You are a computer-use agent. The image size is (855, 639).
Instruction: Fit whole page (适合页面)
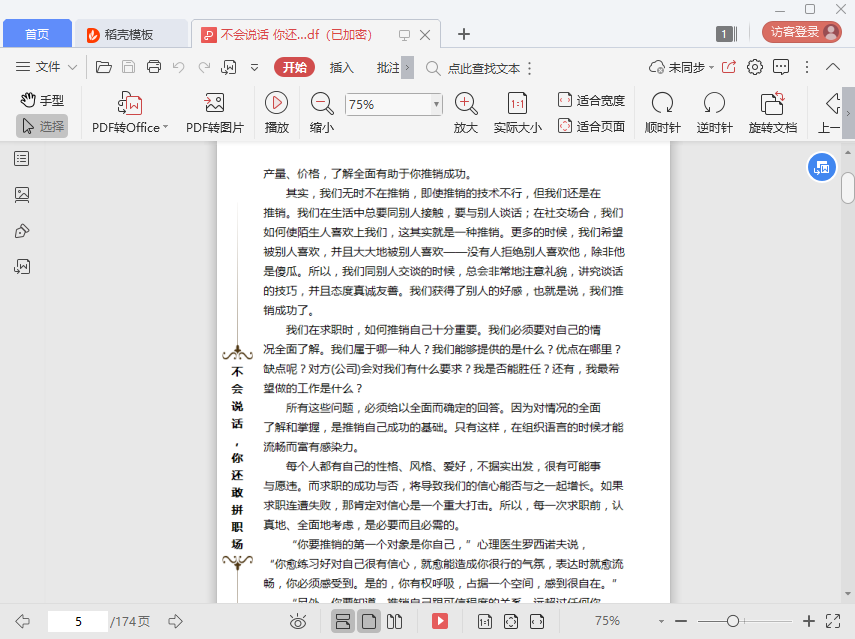point(591,126)
